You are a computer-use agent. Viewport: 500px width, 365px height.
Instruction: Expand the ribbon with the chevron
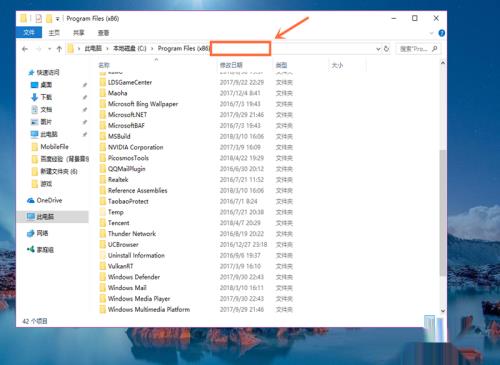[432, 33]
